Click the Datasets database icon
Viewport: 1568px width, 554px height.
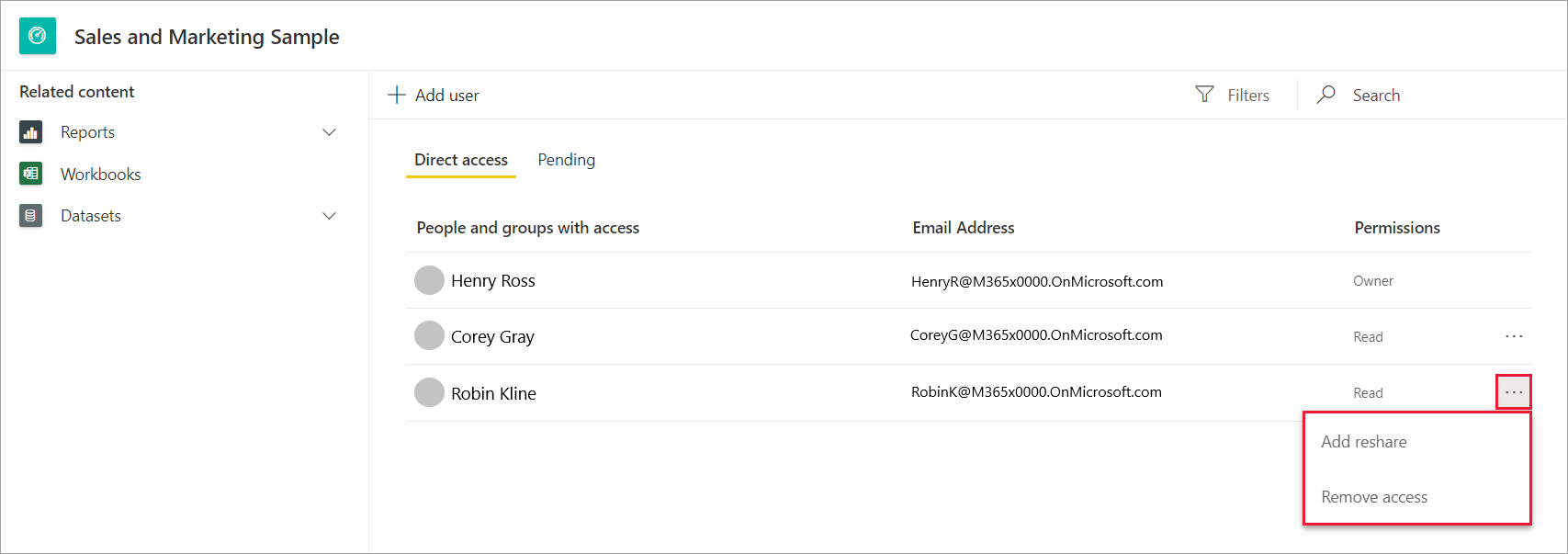31,216
